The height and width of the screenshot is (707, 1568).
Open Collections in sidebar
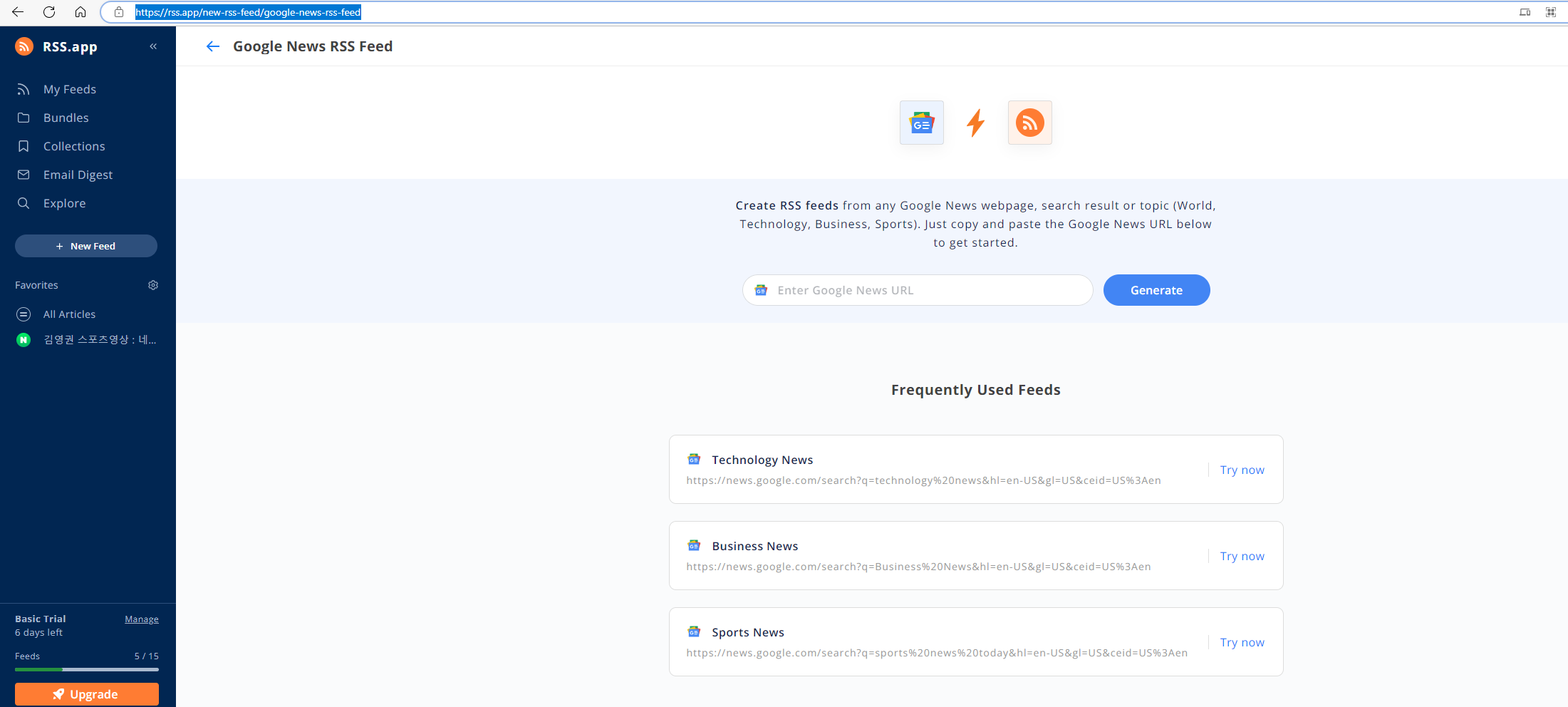pyautogui.click(x=74, y=146)
